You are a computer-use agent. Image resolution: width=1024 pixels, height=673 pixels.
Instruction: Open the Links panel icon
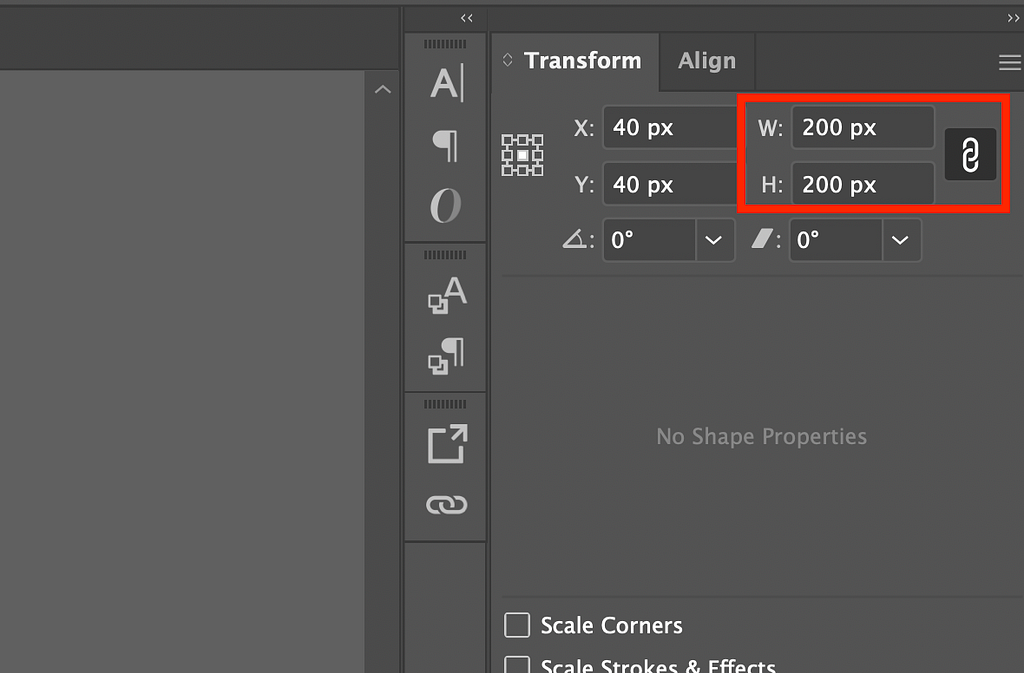coord(447,505)
